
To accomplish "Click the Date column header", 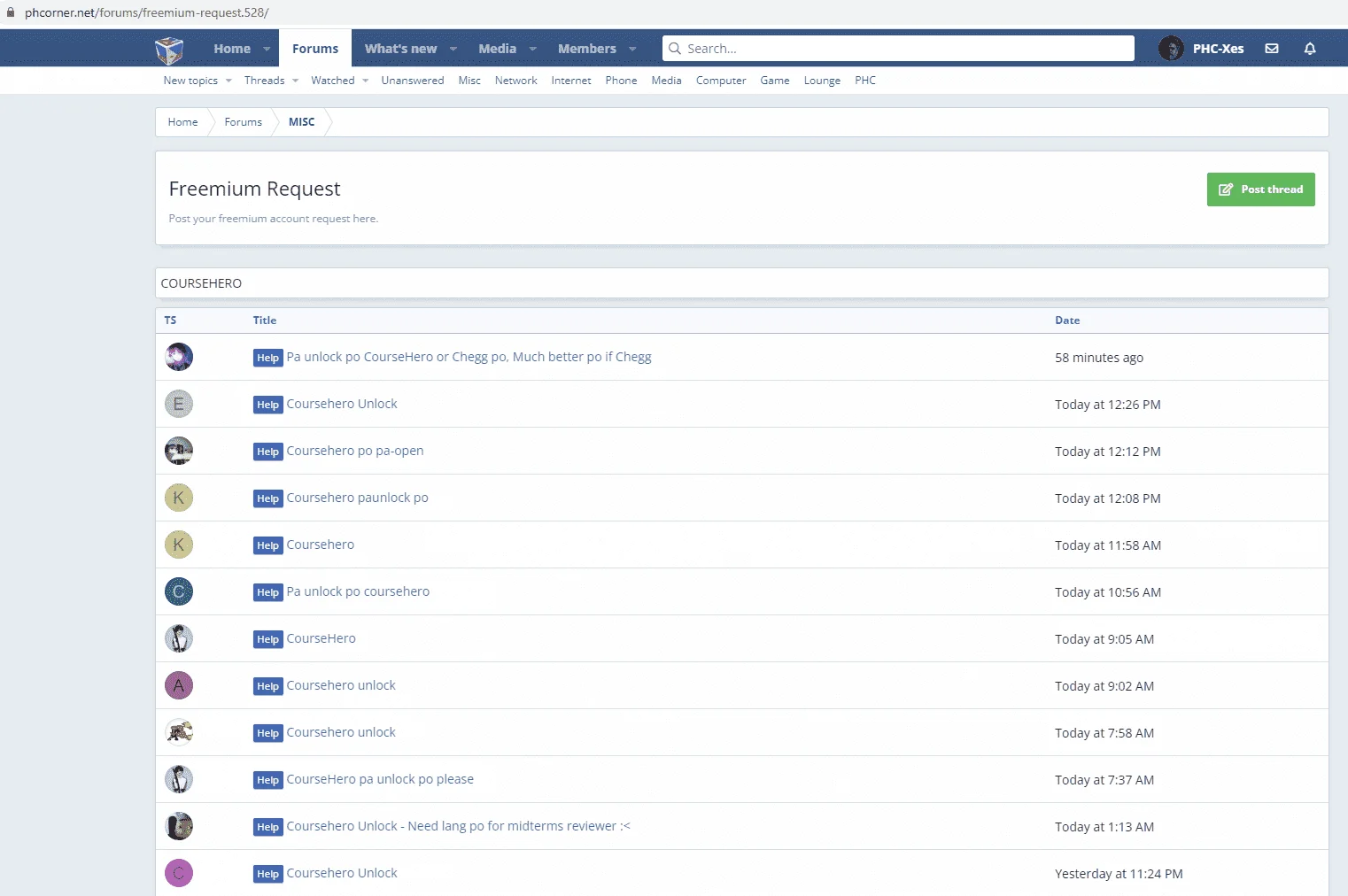I will (x=1067, y=321).
